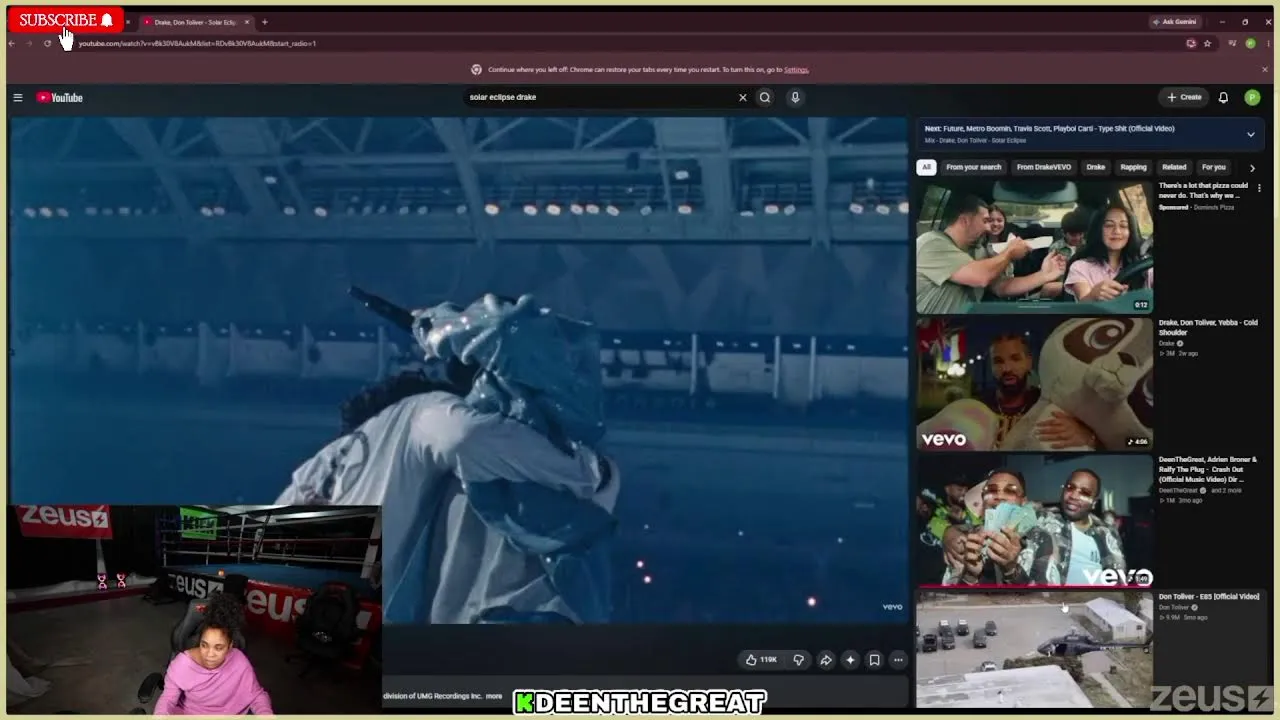Viewport: 1280px width, 720px height.
Task: Open options for Domino's sponsored ad
Action: coord(1259,188)
